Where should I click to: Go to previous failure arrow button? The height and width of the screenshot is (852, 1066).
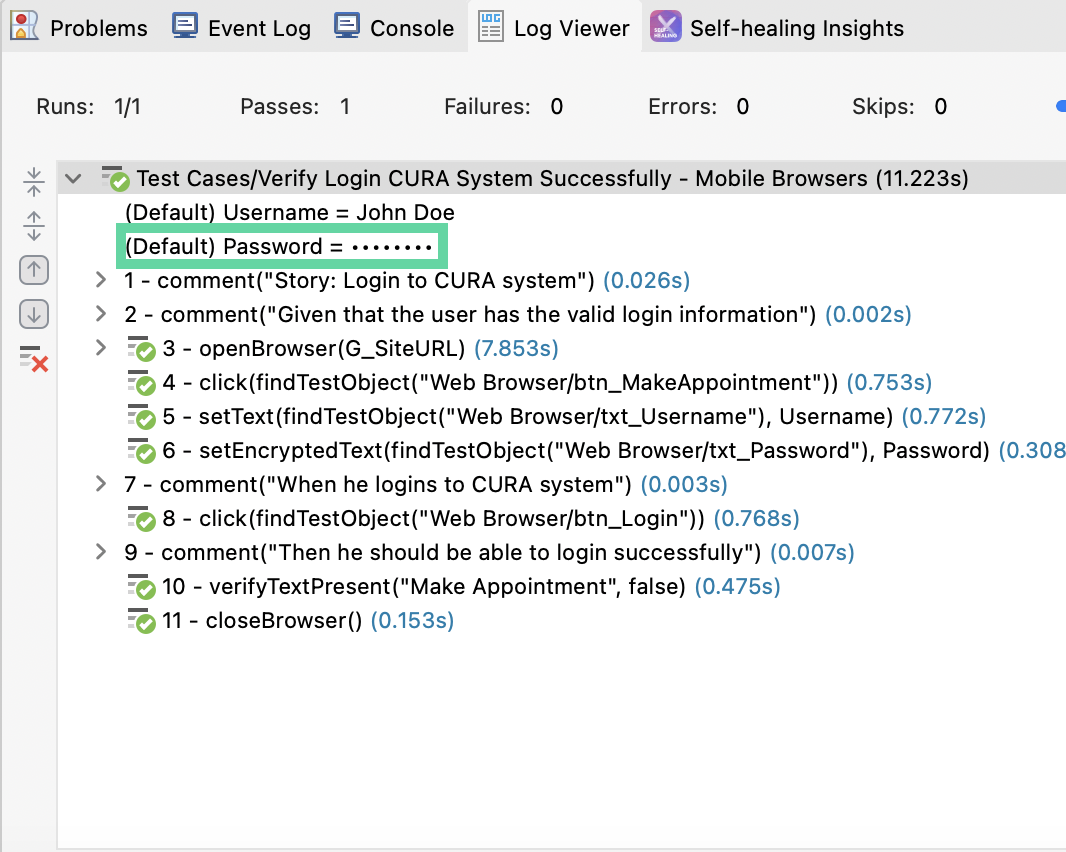[x=34, y=270]
